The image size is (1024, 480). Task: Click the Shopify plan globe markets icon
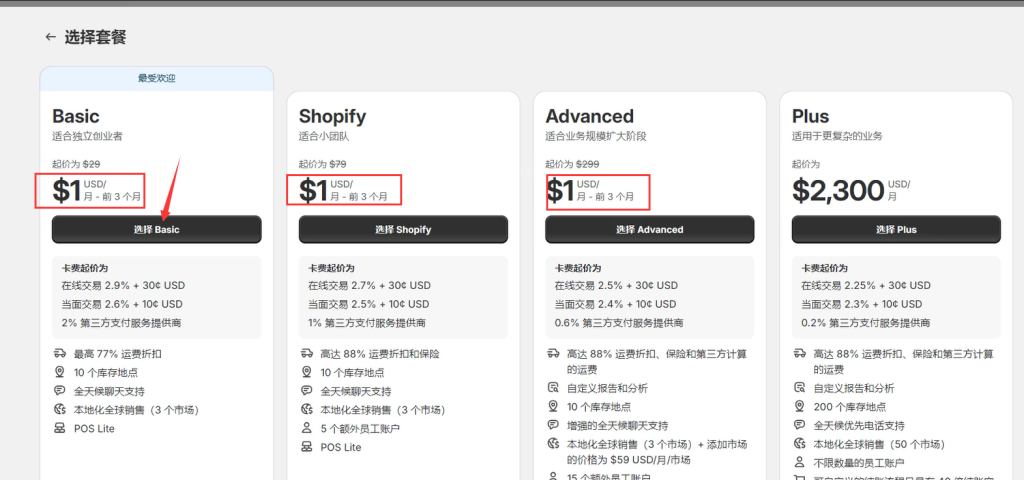pos(306,410)
